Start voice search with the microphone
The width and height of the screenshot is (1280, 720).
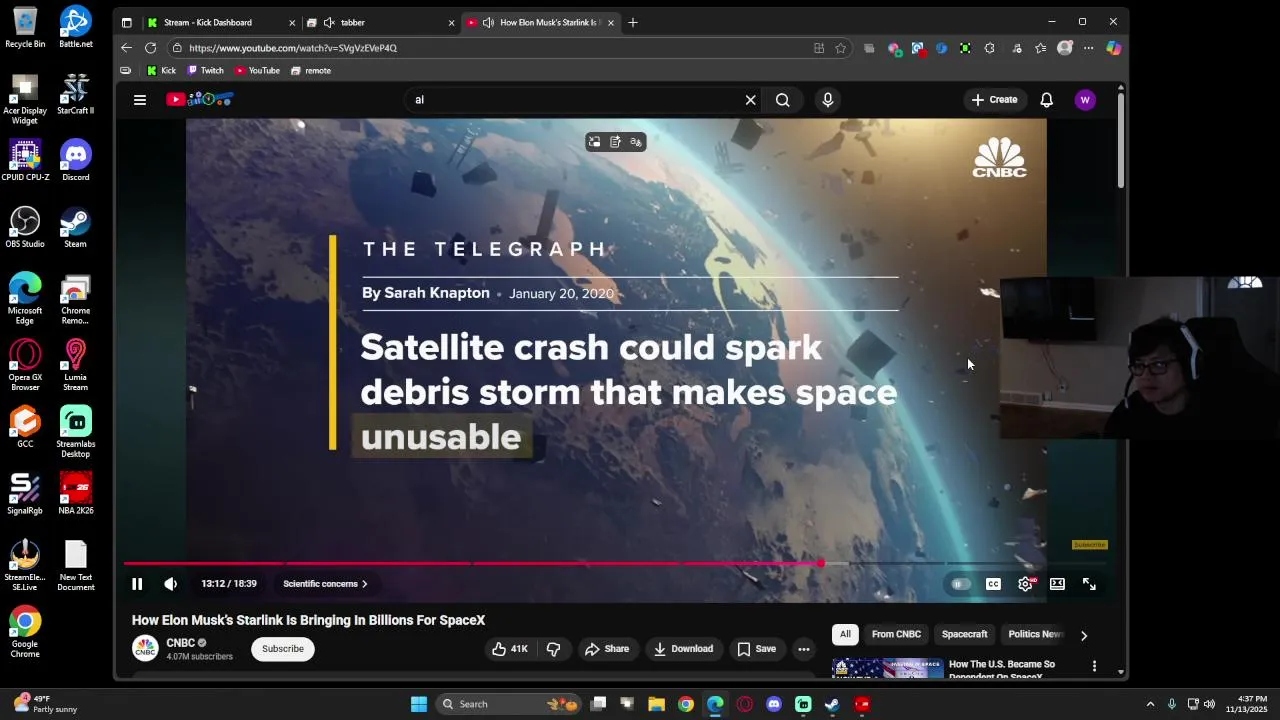click(x=827, y=100)
